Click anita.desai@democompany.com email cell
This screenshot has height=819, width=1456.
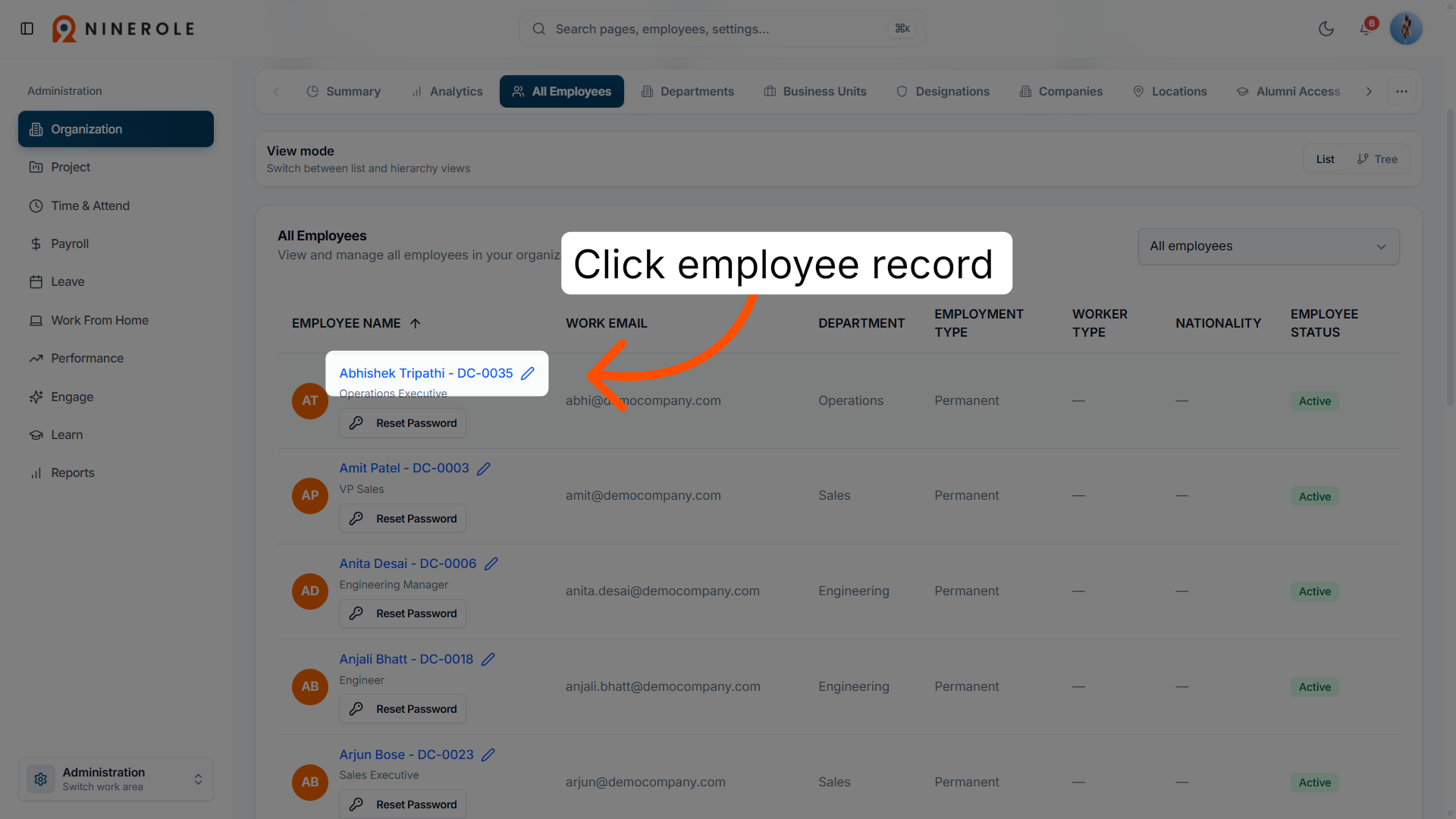pos(663,591)
